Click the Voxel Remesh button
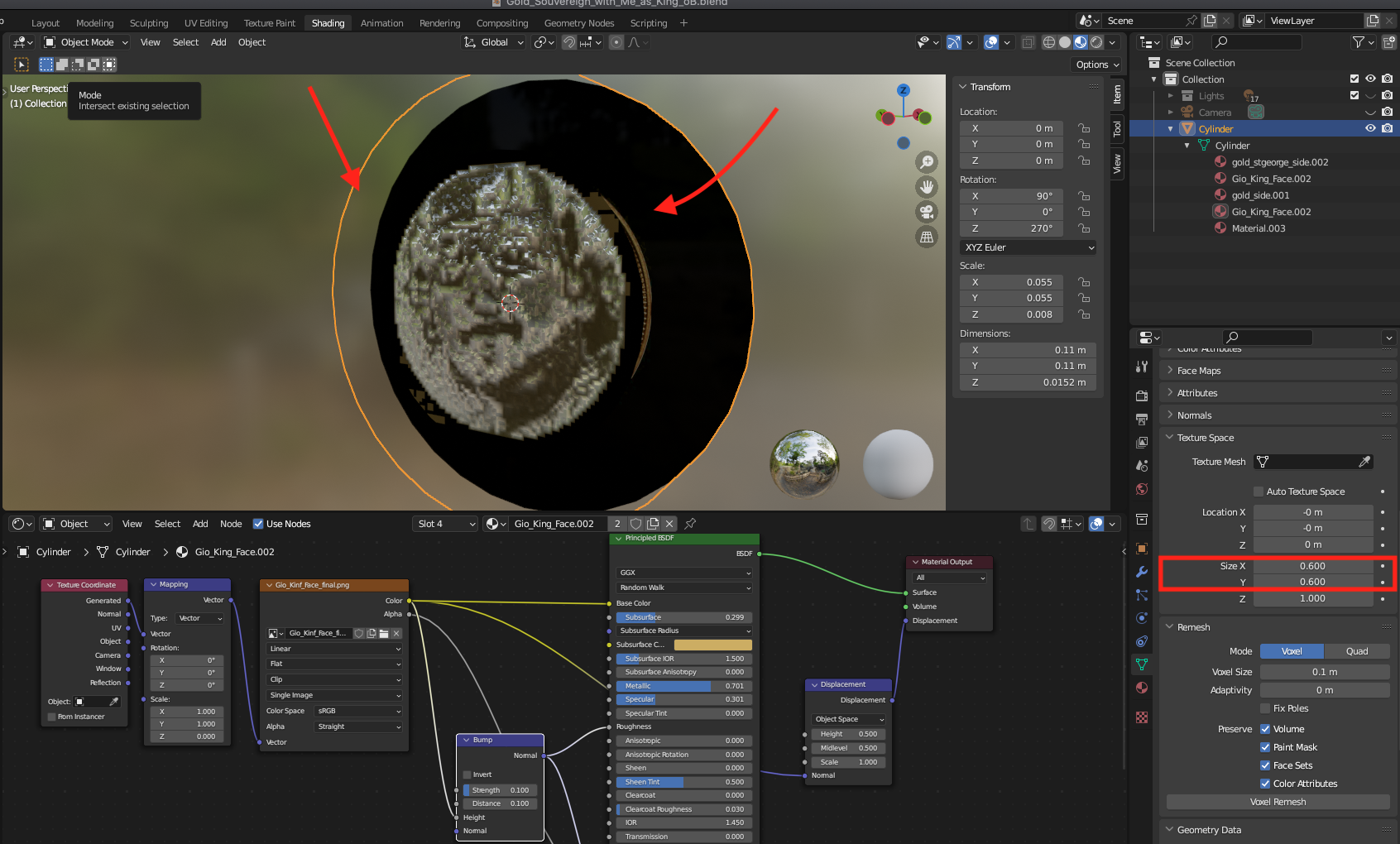The image size is (1400, 844). 1278,802
